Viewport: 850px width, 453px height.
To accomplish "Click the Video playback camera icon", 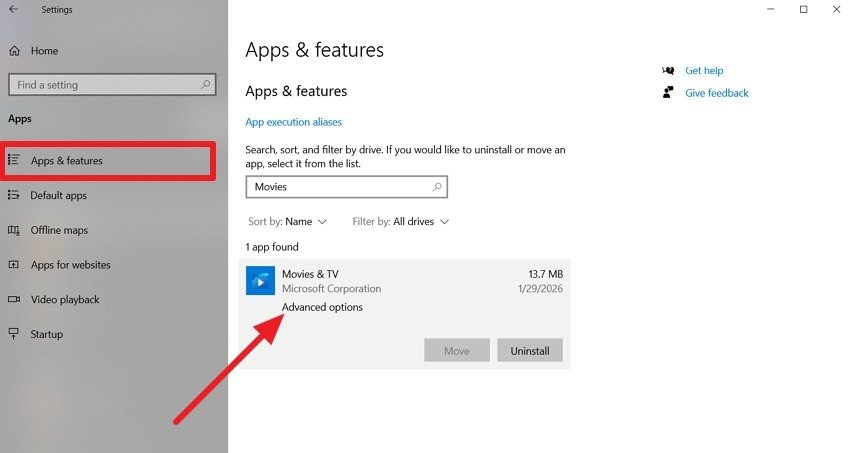I will click(14, 300).
